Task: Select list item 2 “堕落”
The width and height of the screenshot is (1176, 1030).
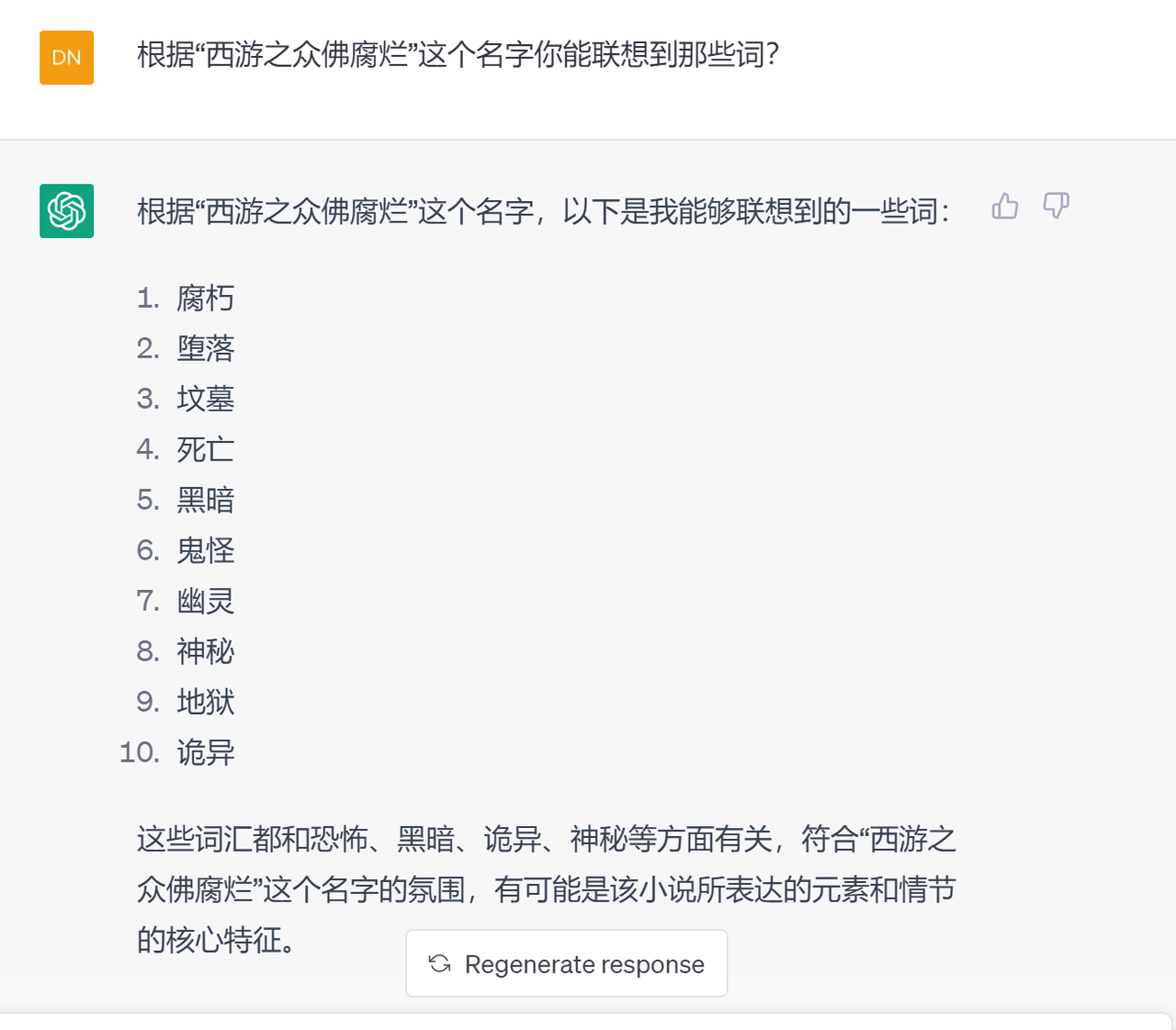Action: click(x=205, y=348)
